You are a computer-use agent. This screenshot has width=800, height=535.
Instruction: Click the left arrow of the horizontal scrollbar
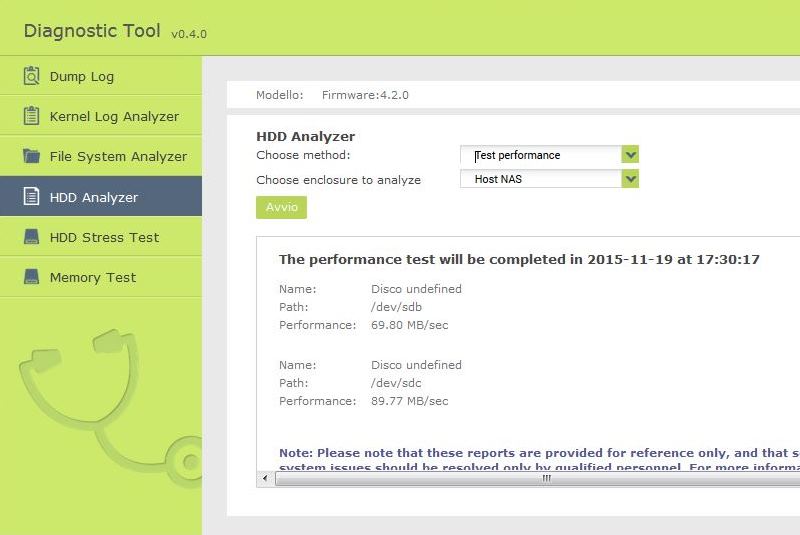(x=265, y=478)
